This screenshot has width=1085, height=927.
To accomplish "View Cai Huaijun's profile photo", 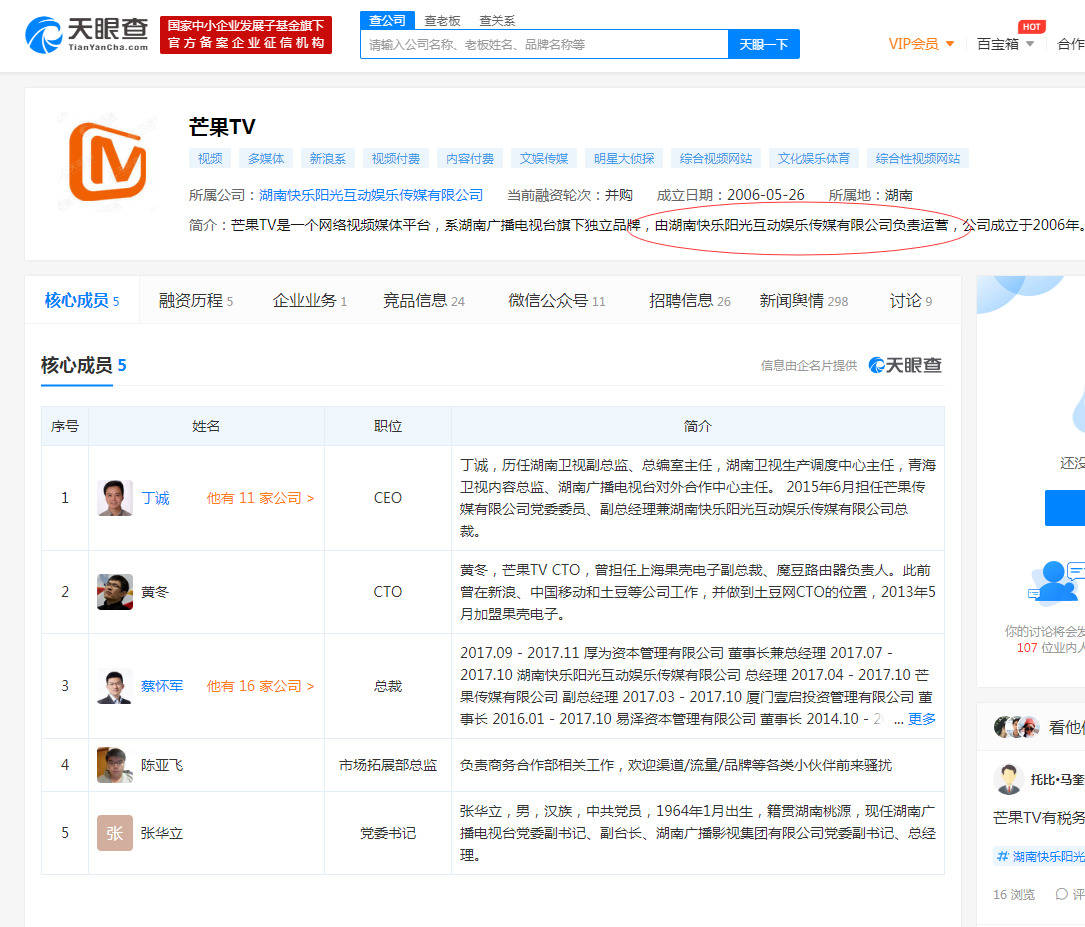I will [115, 686].
